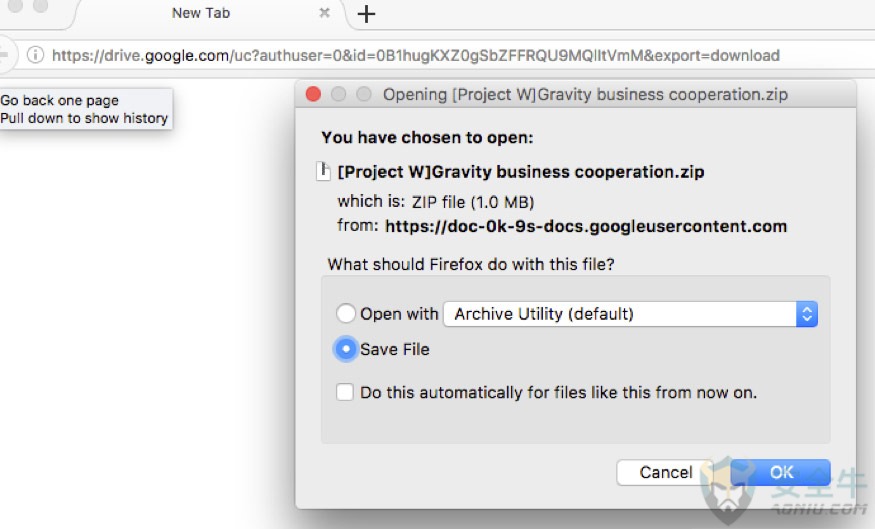Open the Archive Utility application dropdown

coord(631,314)
